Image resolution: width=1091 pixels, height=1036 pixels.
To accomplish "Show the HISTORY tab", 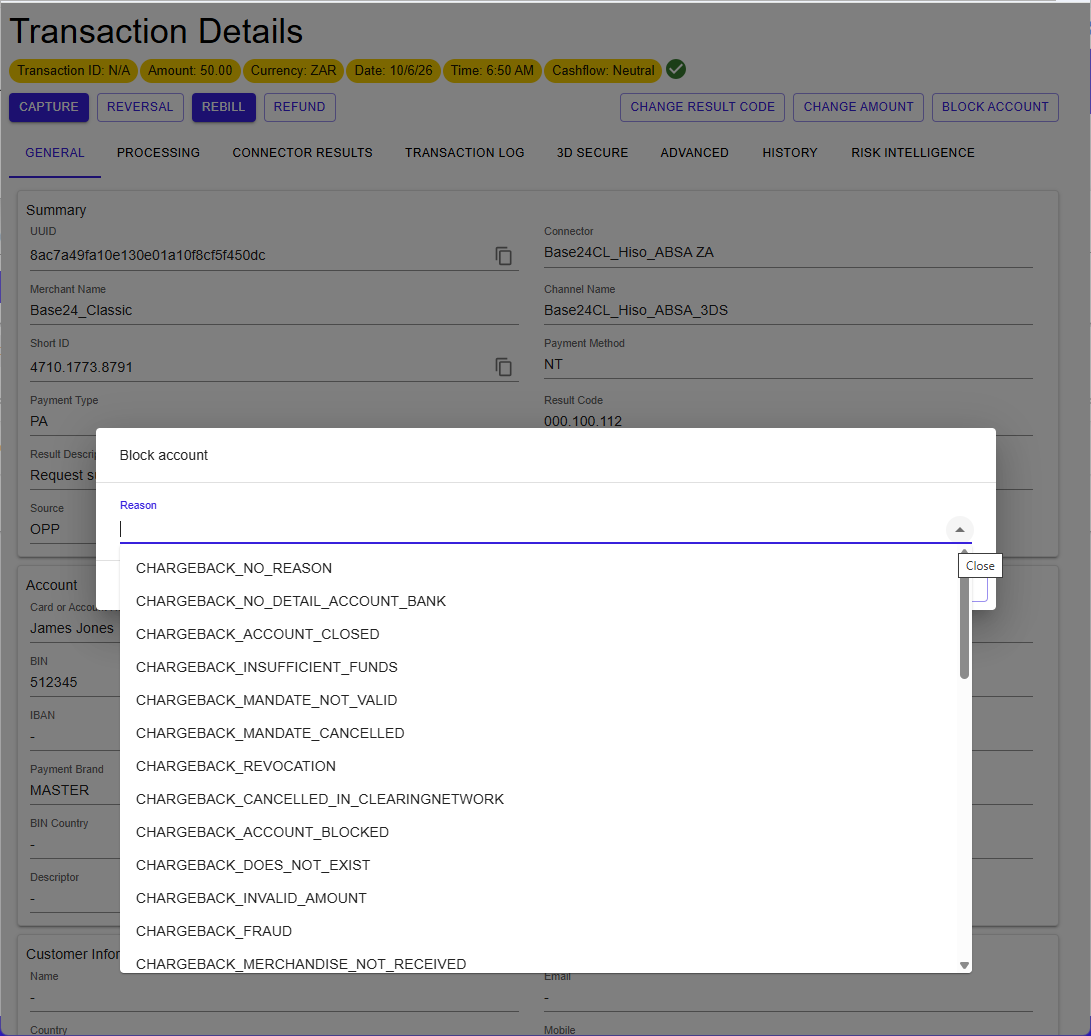I will 790,153.
